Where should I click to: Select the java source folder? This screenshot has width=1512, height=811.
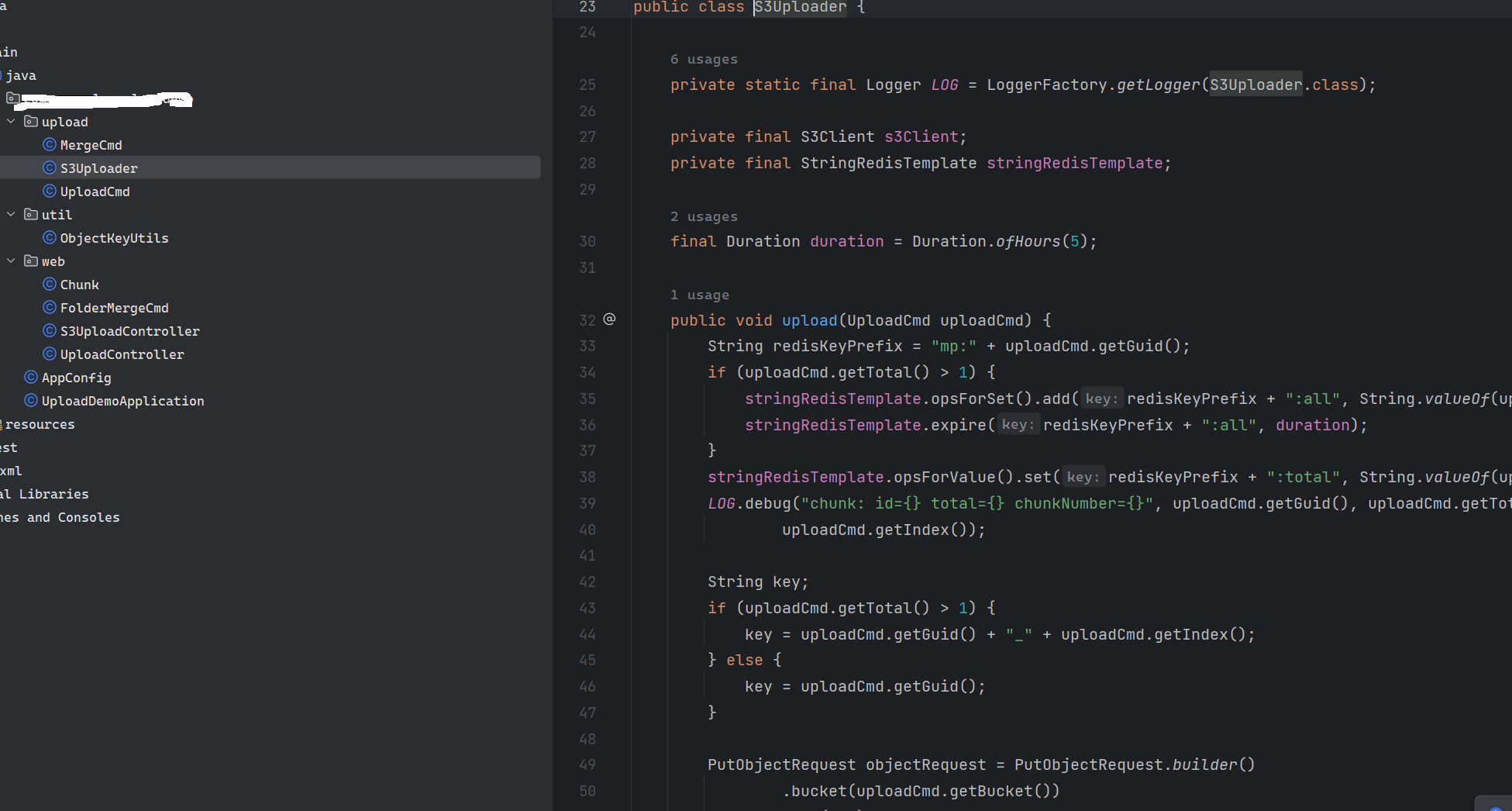coord(20,75)
